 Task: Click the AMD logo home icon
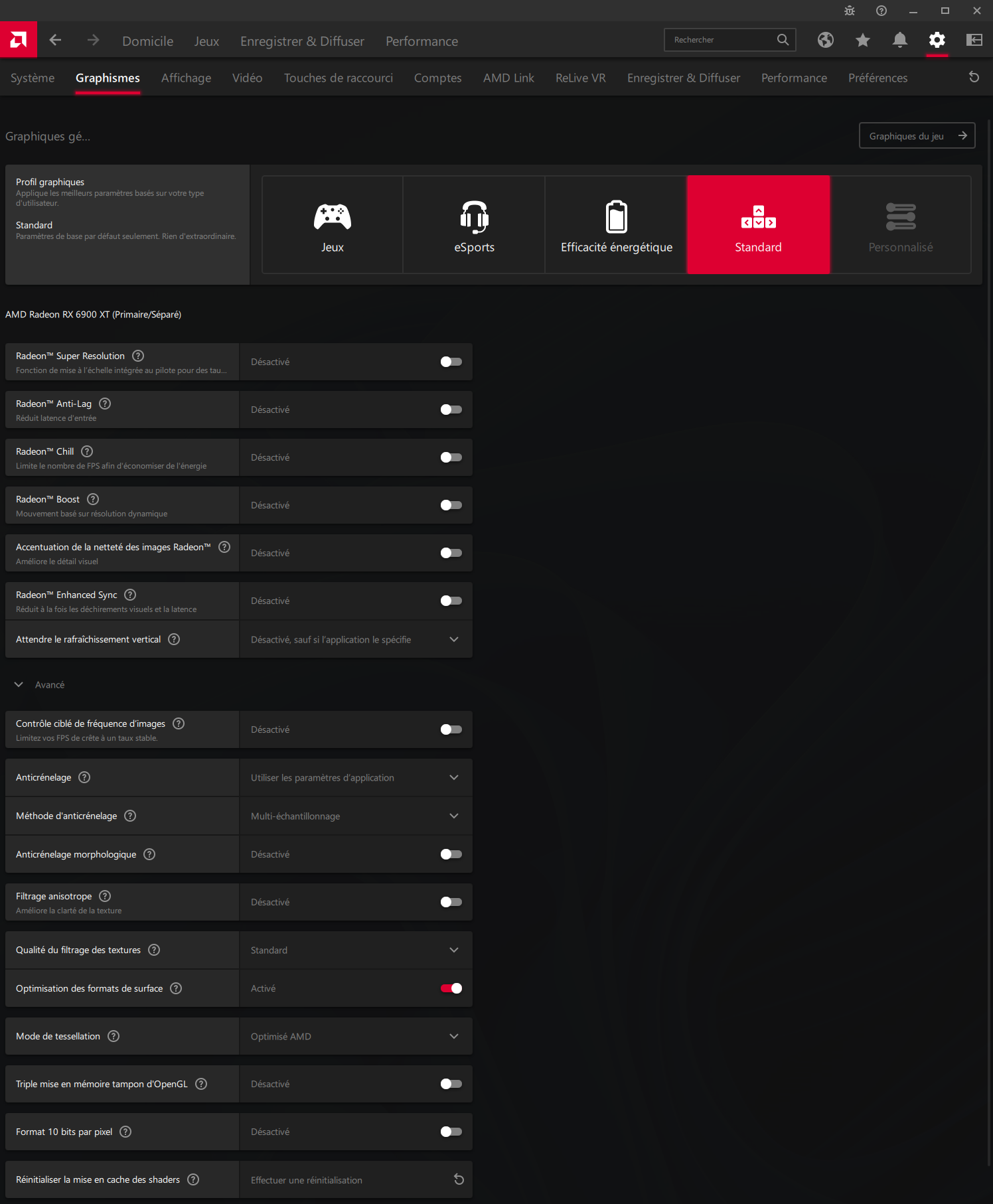[x=19, y=40]
